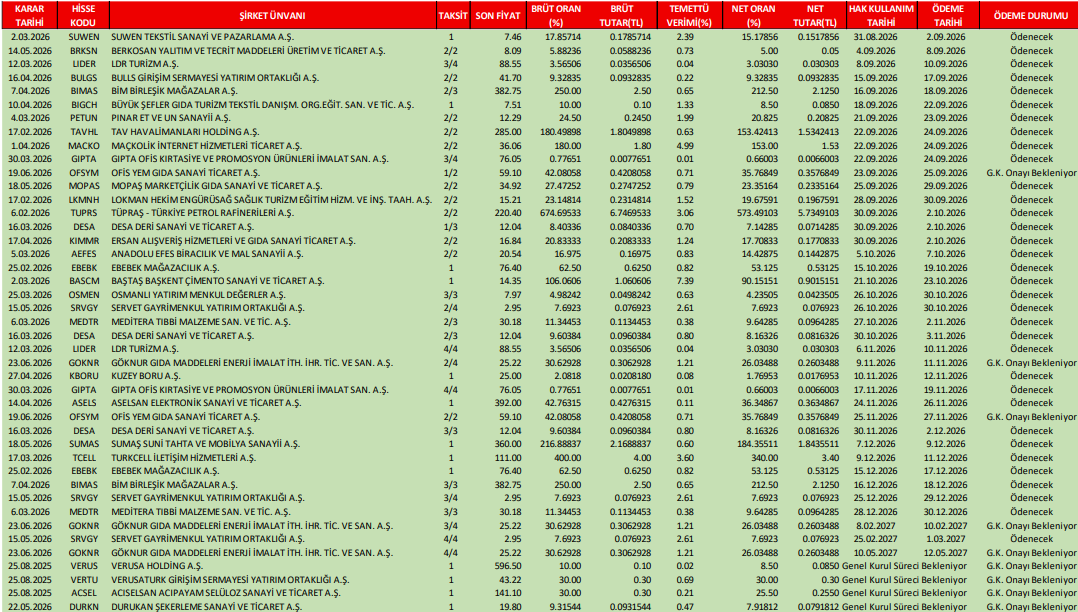Viewport: 1078px width, 612px height.
Task: Select the KIMMR code cell
Action: [x=85, y=240]
